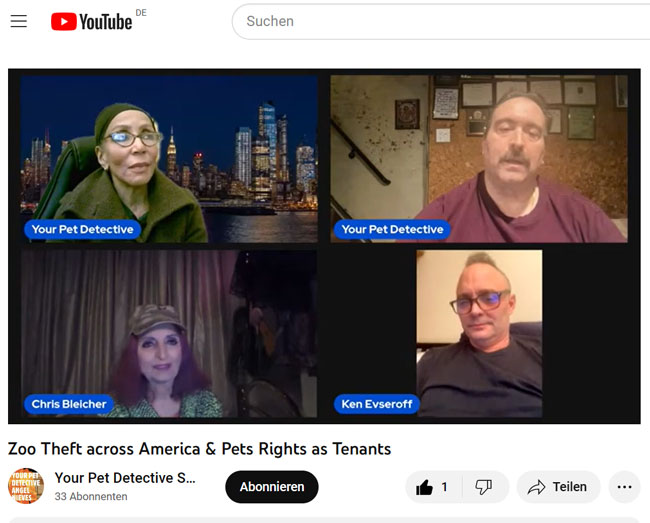
Task: Click the Zoo Theft across America video title
Action: tap(199, 449)
